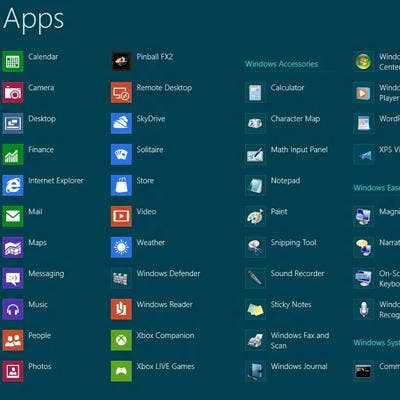Click the "Character Map" label text
This screenshot has height=400, width=400.
click(295, 119)
